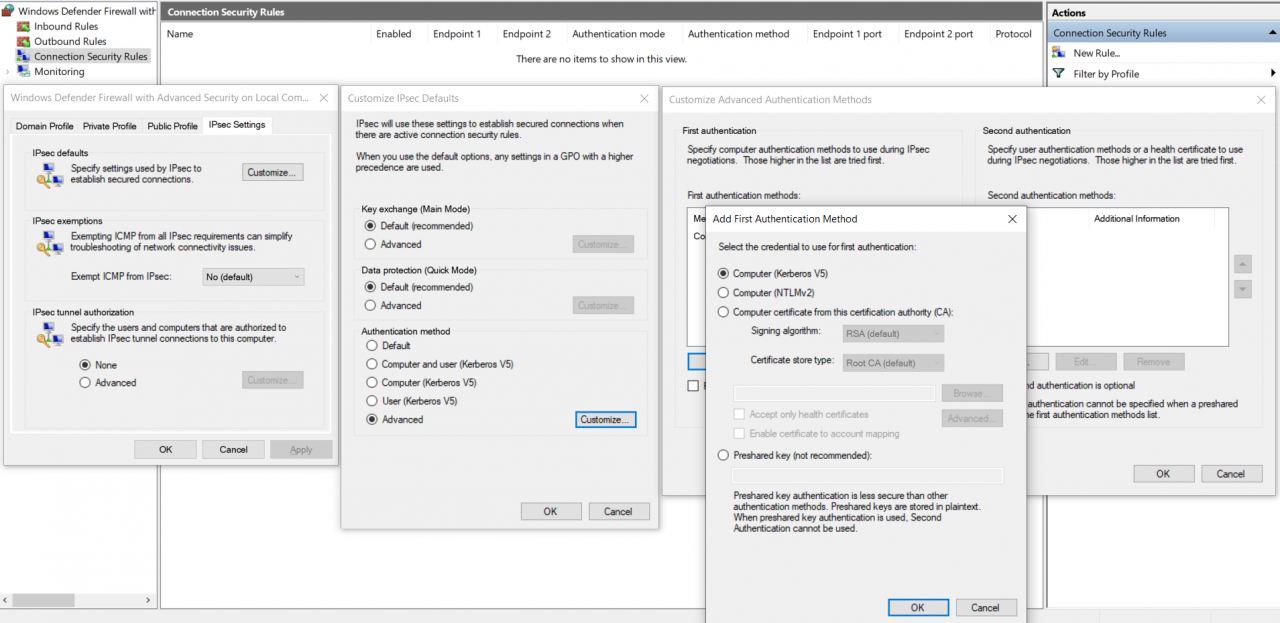
Task: Click Remove button for second authentication methods
Action: (1153, 362)
